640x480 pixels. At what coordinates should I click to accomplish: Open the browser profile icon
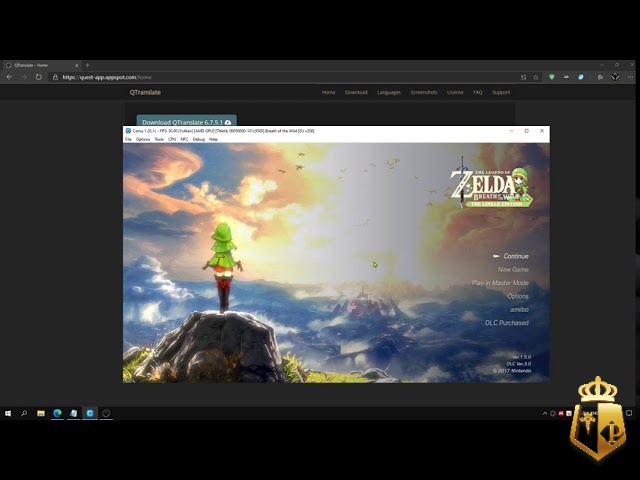coord(615,77)
